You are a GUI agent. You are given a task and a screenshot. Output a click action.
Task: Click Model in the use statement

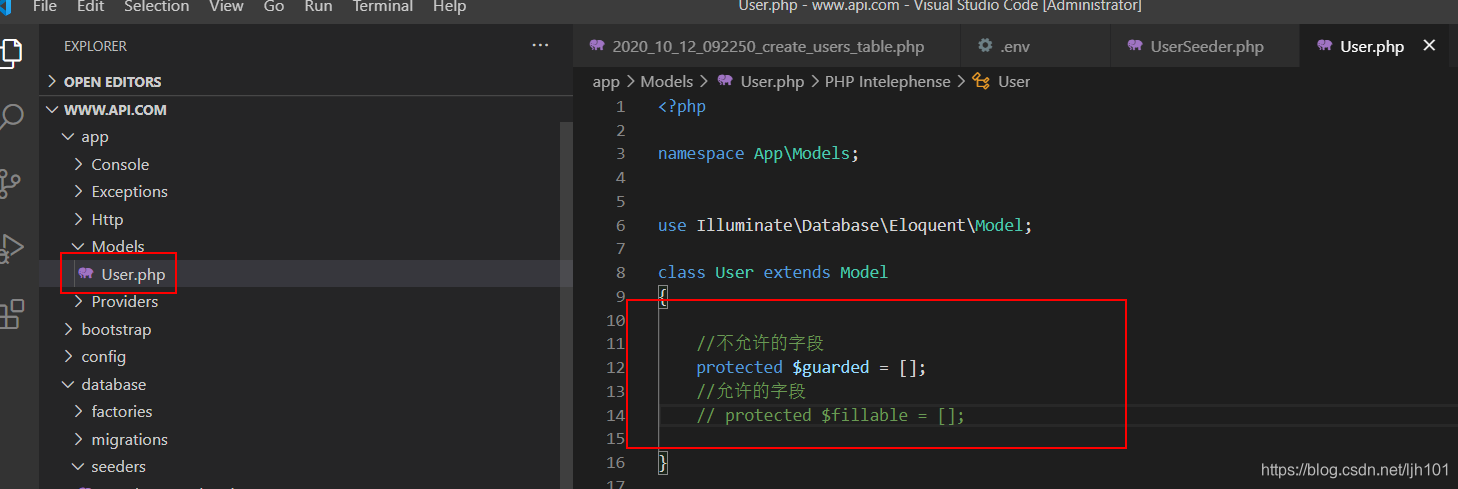1000,226
